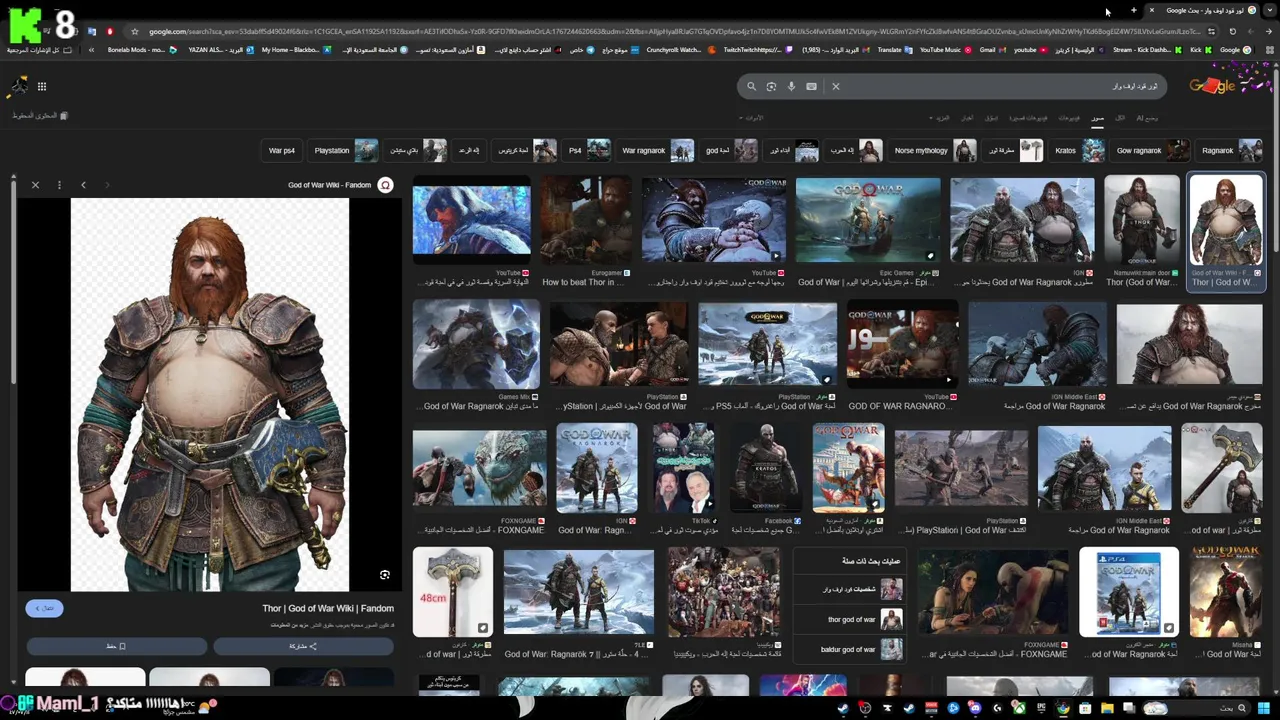
Task: Select the Images tab
Action: tap(1097, 118)
